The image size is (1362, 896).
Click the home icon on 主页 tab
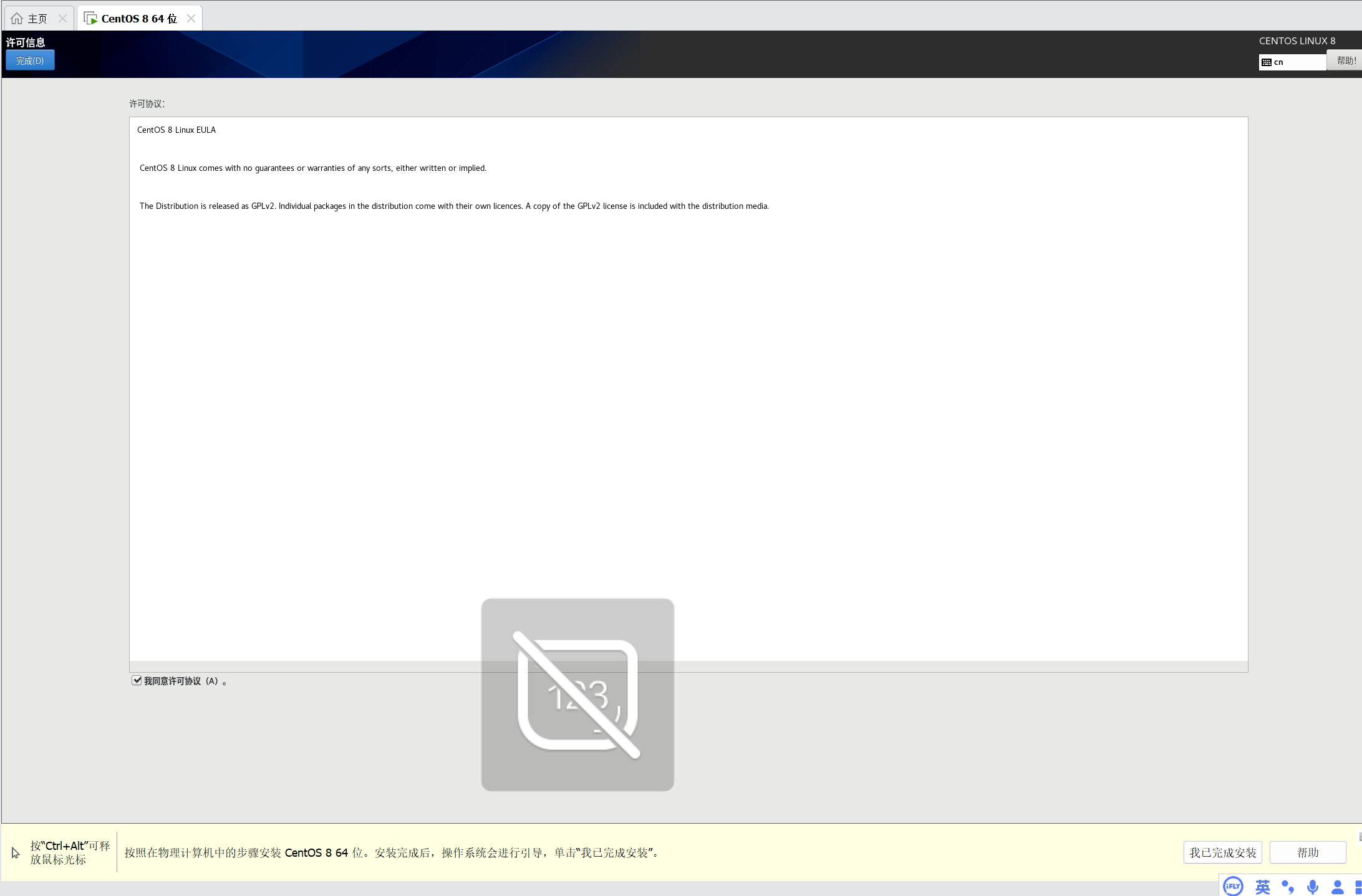point(17,19)
